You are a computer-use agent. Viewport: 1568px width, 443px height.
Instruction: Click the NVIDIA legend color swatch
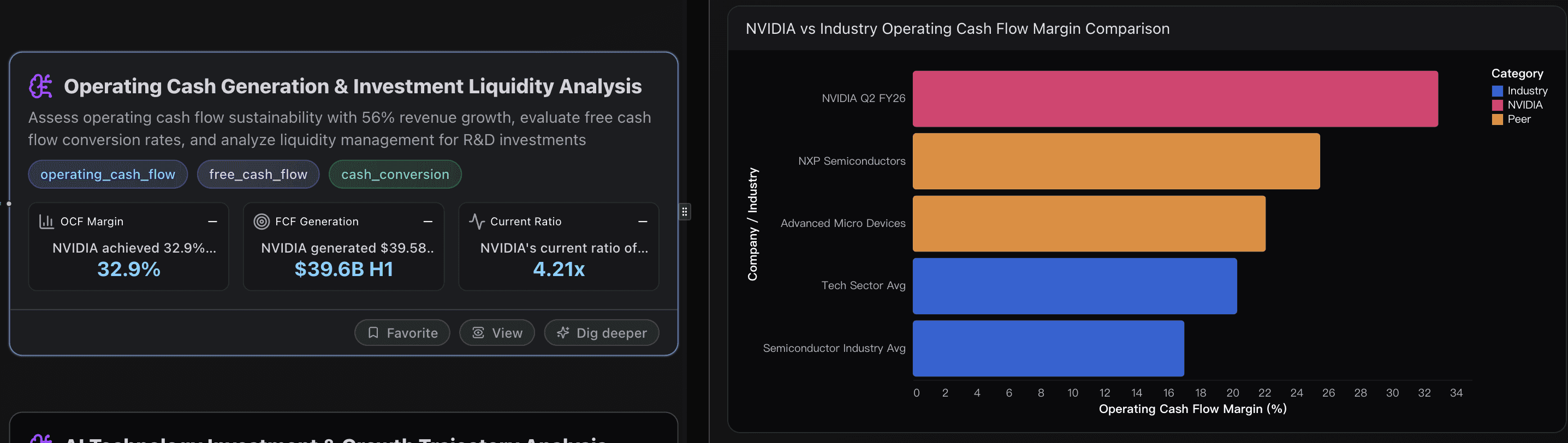[1498, 105]
